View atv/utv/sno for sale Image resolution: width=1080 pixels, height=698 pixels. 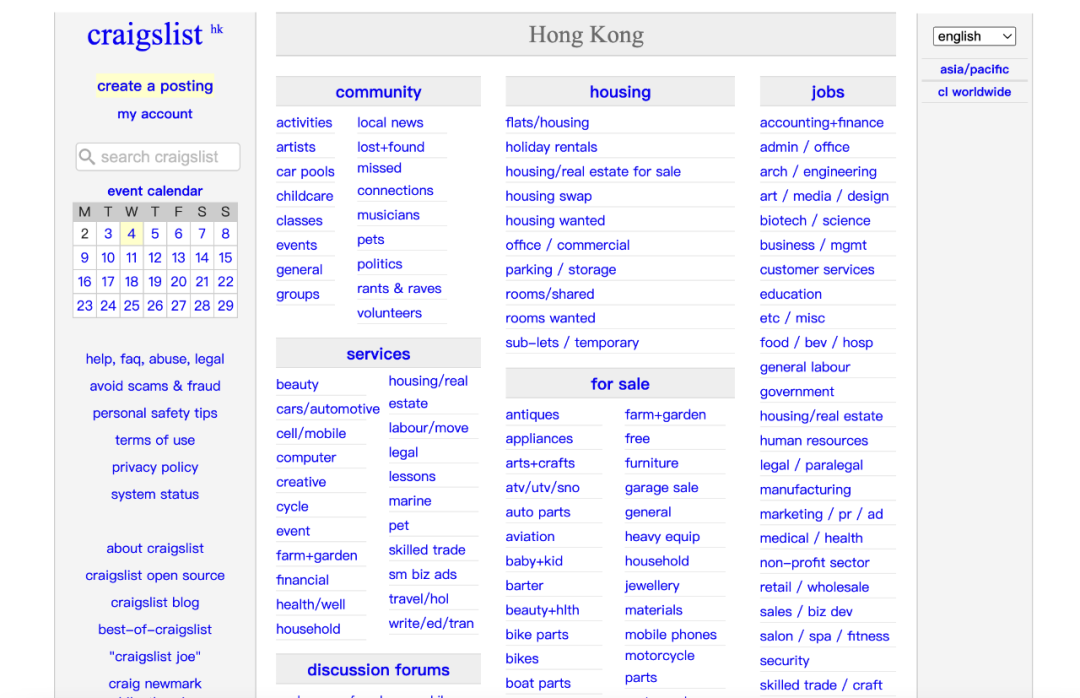click(542, 488)
